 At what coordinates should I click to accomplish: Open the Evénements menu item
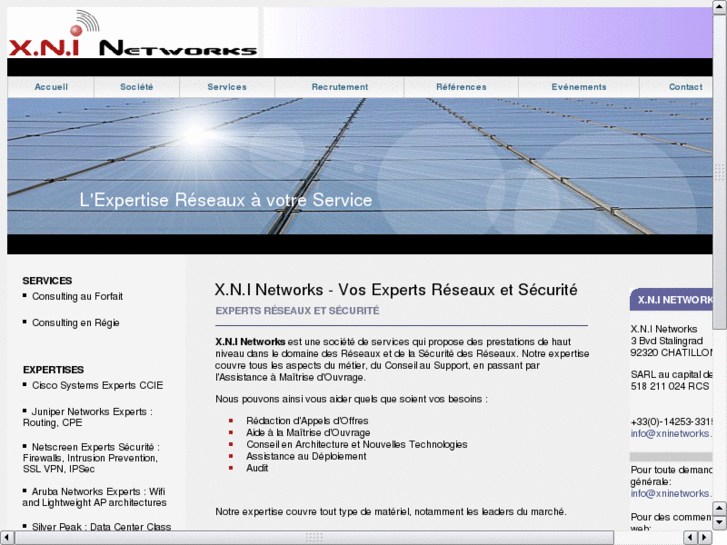[579, 87]
